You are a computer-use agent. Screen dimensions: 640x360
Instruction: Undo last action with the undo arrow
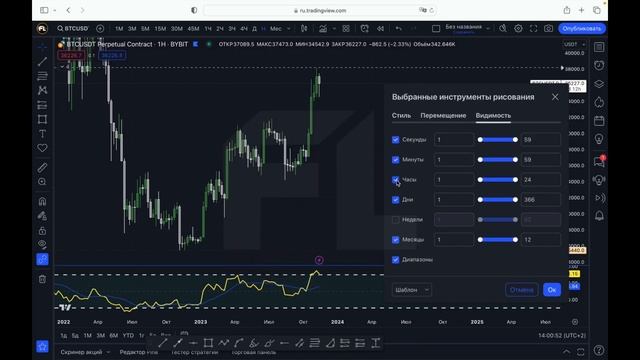coord(398,29)
